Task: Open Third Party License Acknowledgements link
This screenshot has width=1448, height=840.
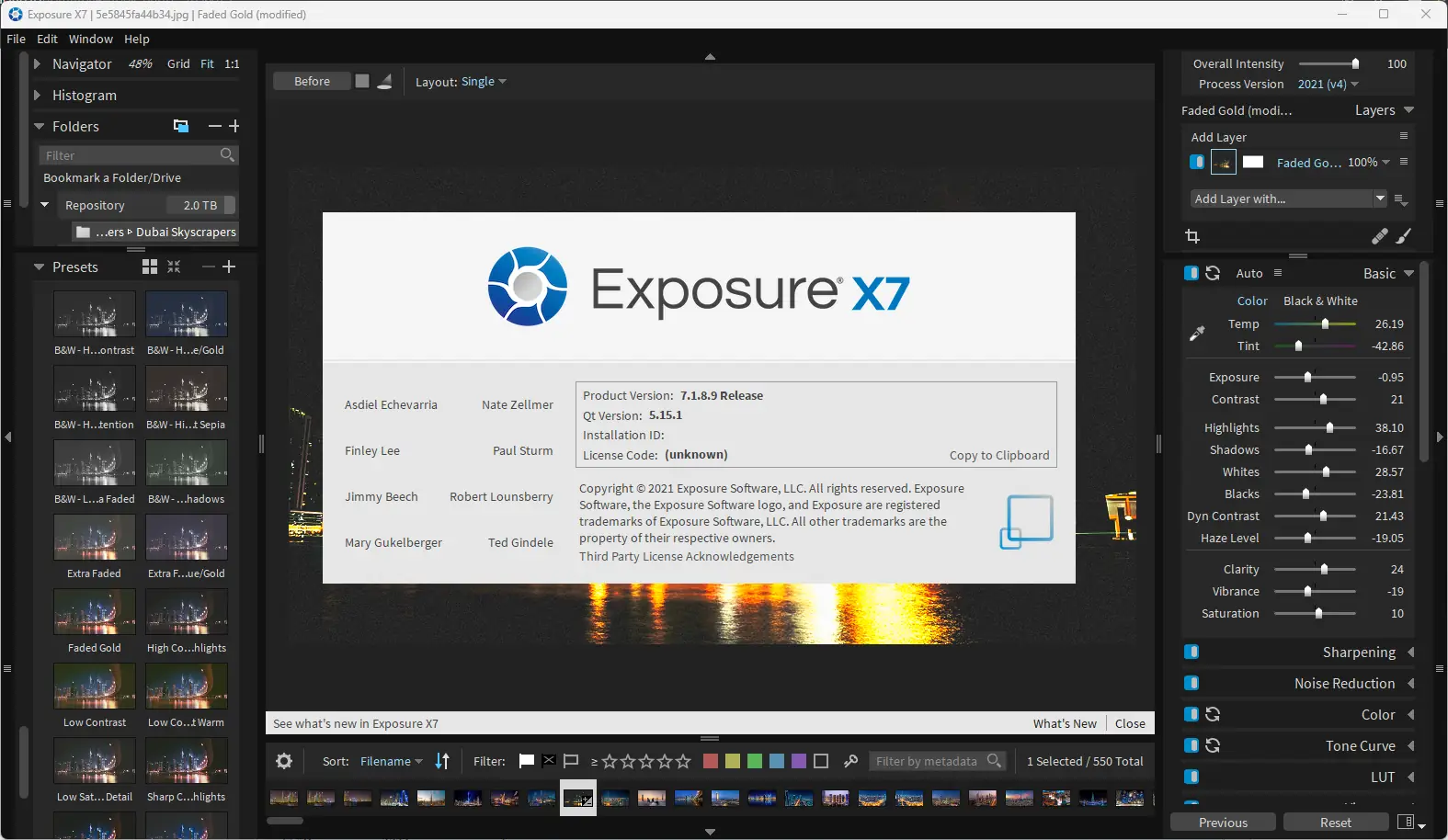Action: (687, 556)
